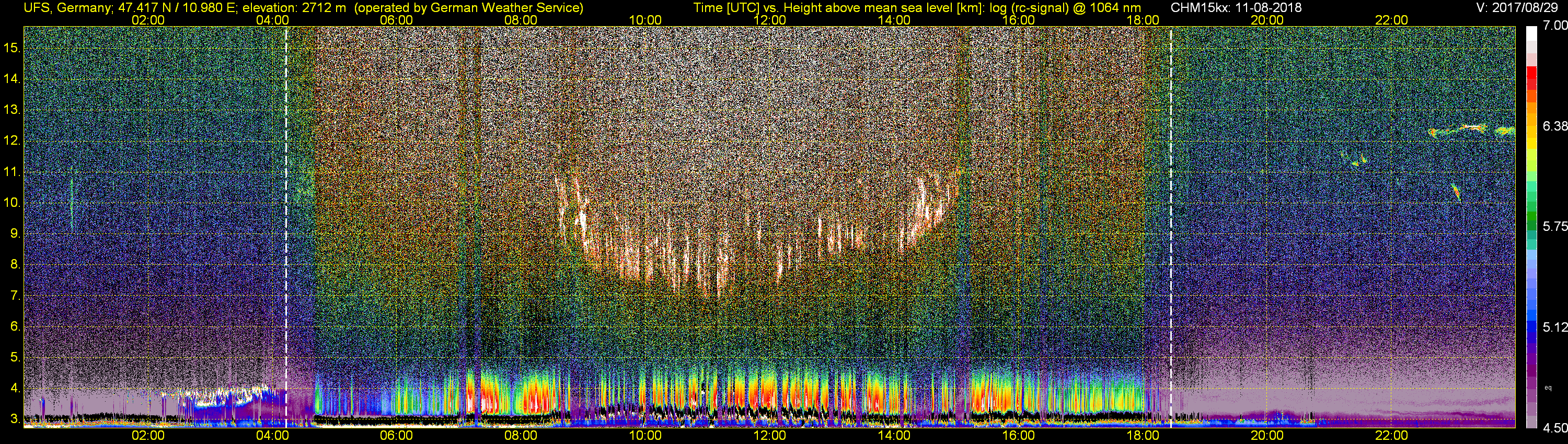Click the 02:00 label on the top time axis
Screen dimensions: 1568x444
pyautogui.click(x=148, y=20)
